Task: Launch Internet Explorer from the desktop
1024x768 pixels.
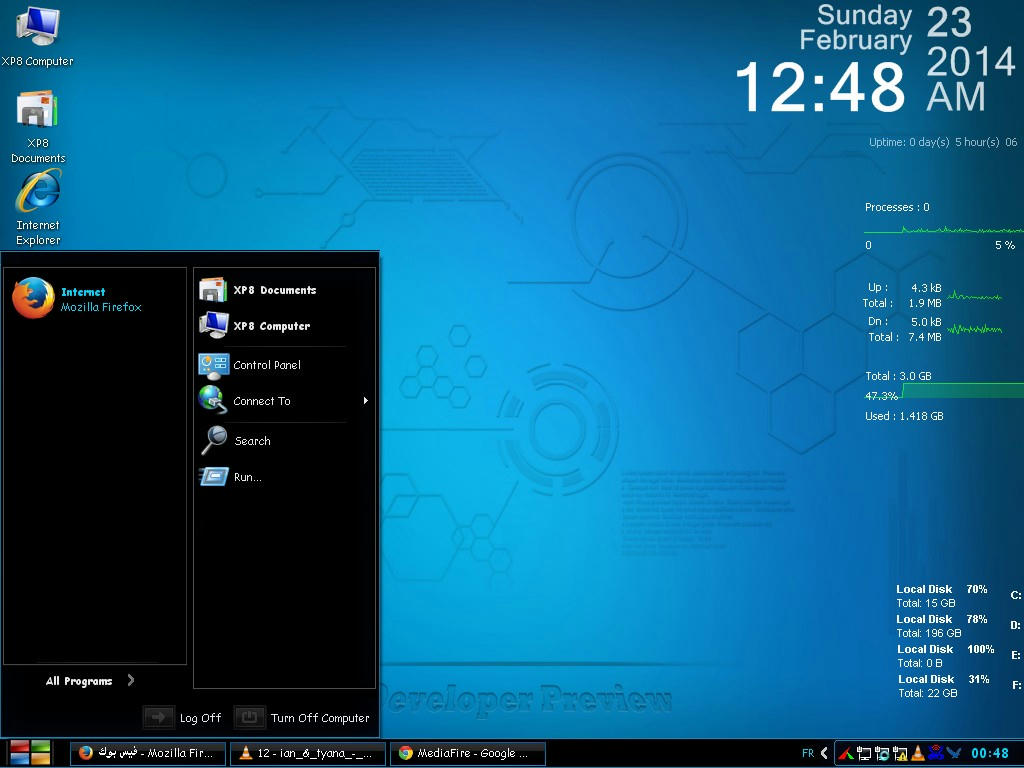Action: (38, 208)
